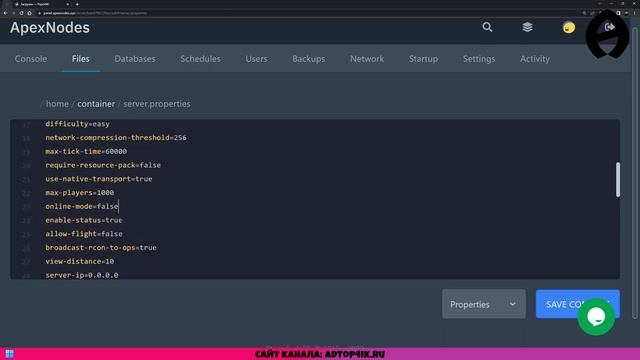Click the line online-mode=false
The height and width of the screenshot is (360, 640).
(82, 207)
